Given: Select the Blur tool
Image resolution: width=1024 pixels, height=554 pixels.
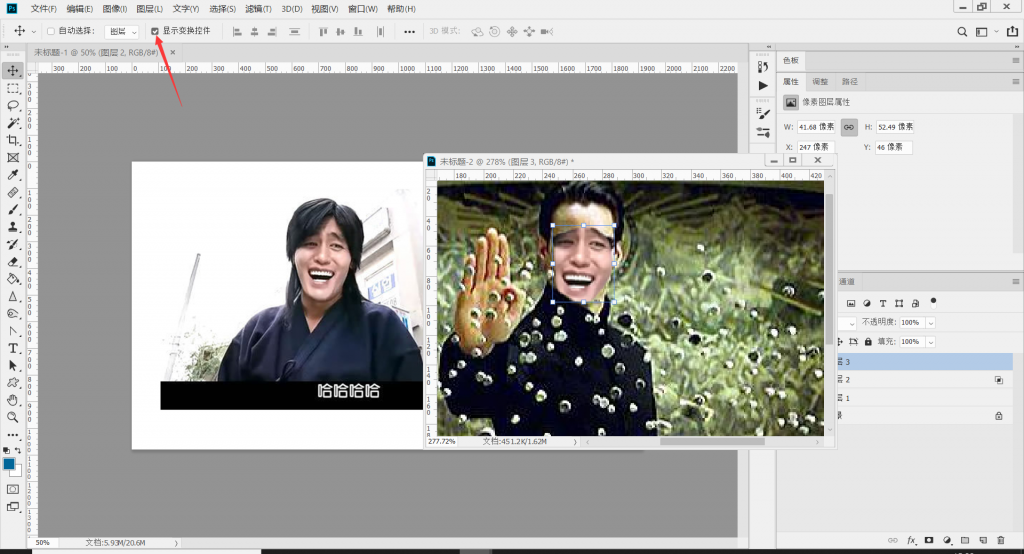Looking at the screenshot, I should [13, 297].
